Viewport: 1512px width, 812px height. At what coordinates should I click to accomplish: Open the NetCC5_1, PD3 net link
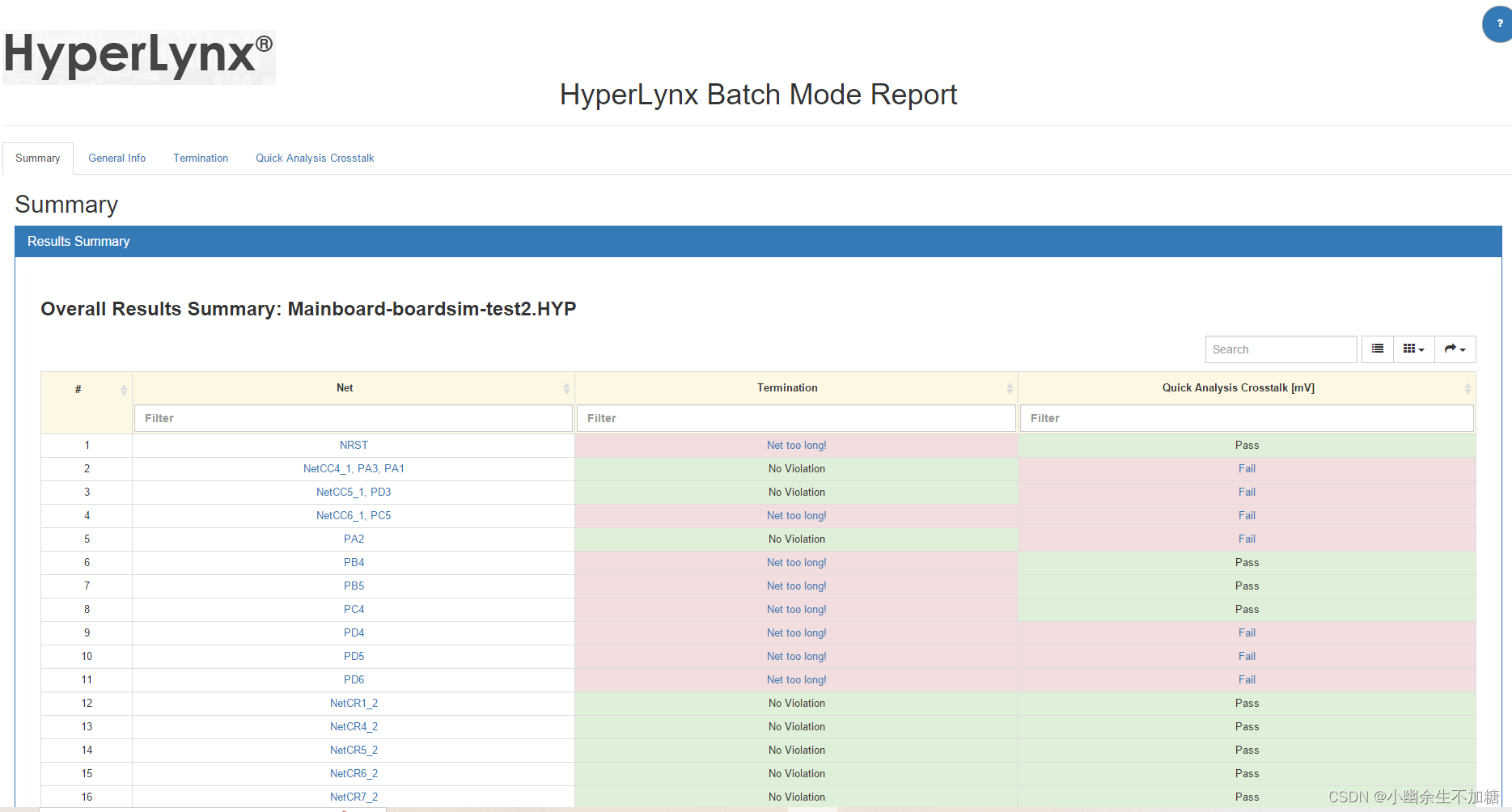click(354, 492)
